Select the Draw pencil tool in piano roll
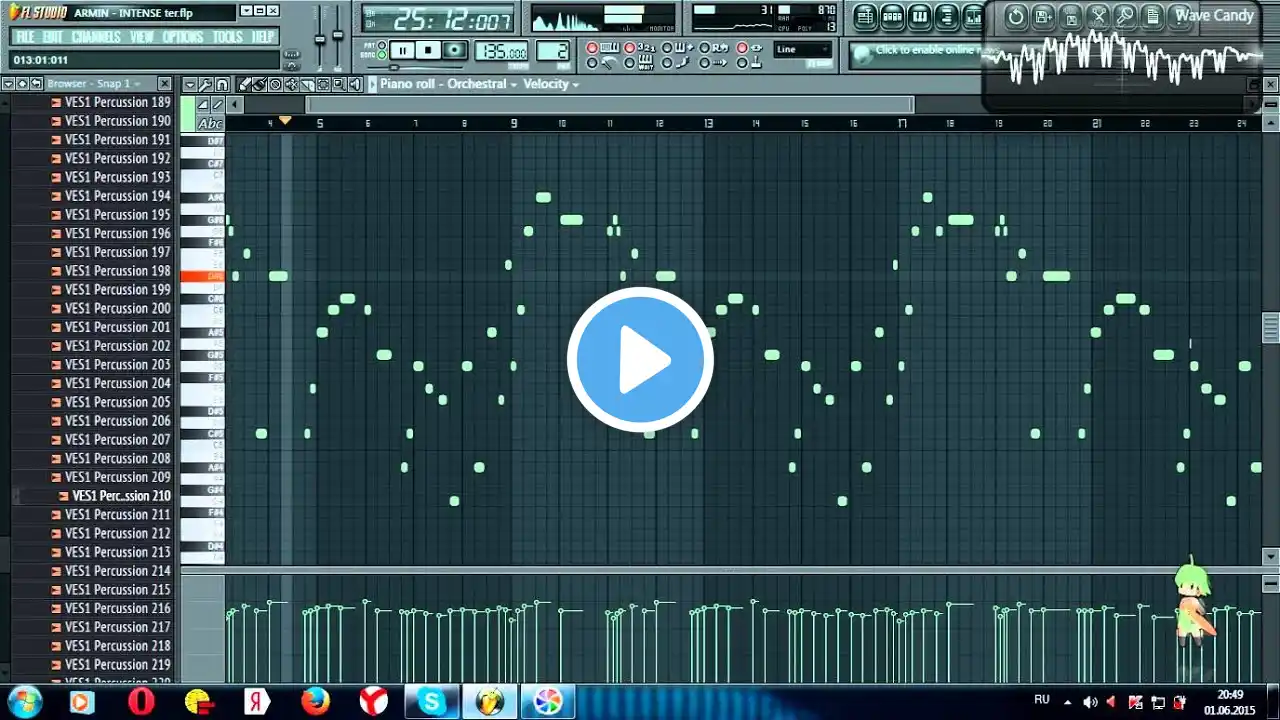The width and height of the screenshot is (1280, 720). tap(245, 85)
